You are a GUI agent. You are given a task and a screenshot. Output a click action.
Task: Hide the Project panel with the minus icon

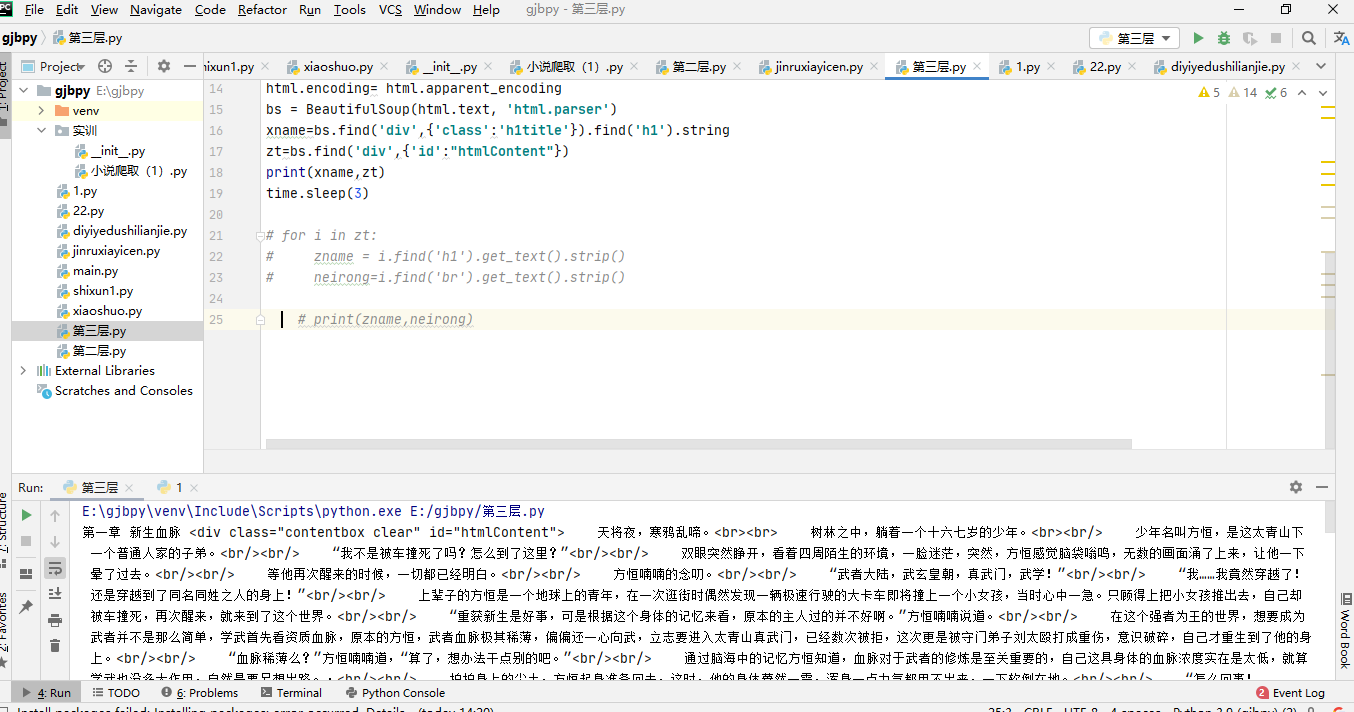coord(190,67)
